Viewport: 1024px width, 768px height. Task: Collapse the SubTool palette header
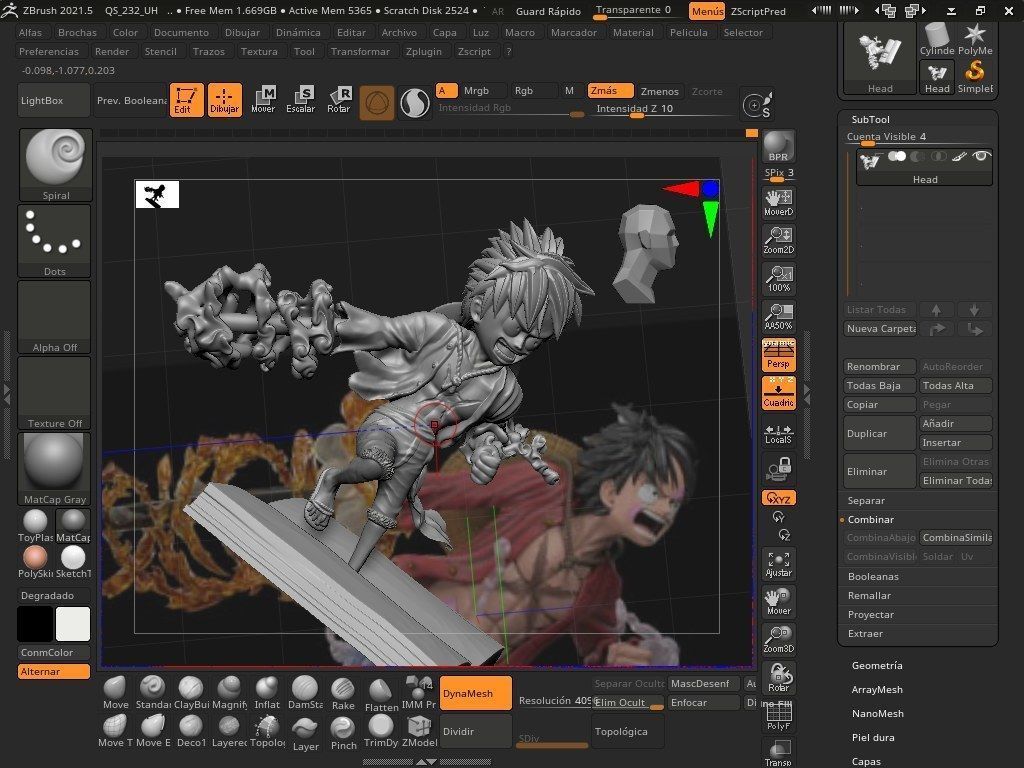tap(871, 120)
